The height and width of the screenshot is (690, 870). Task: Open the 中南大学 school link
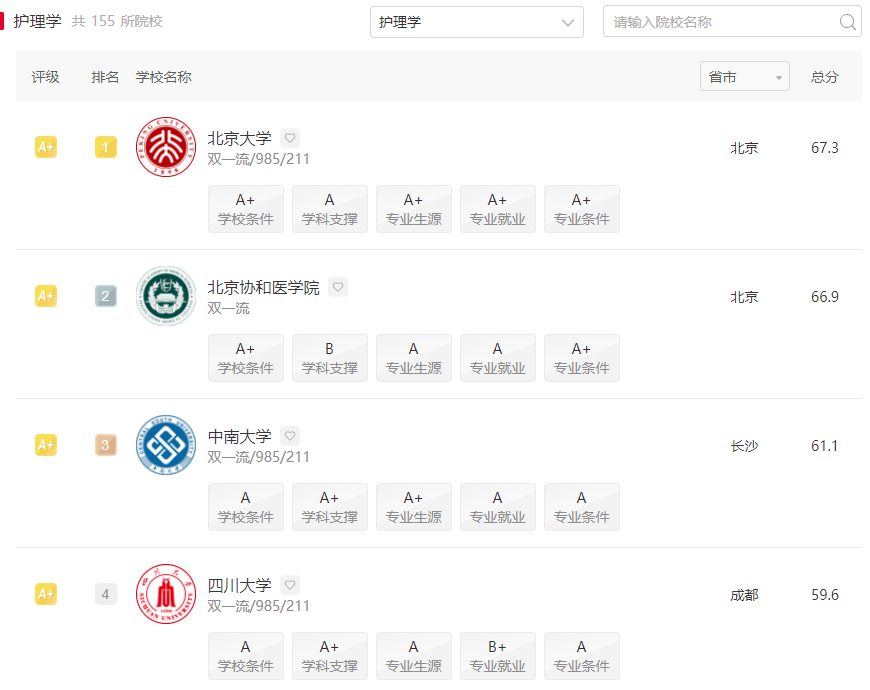[x=239, y=436]
